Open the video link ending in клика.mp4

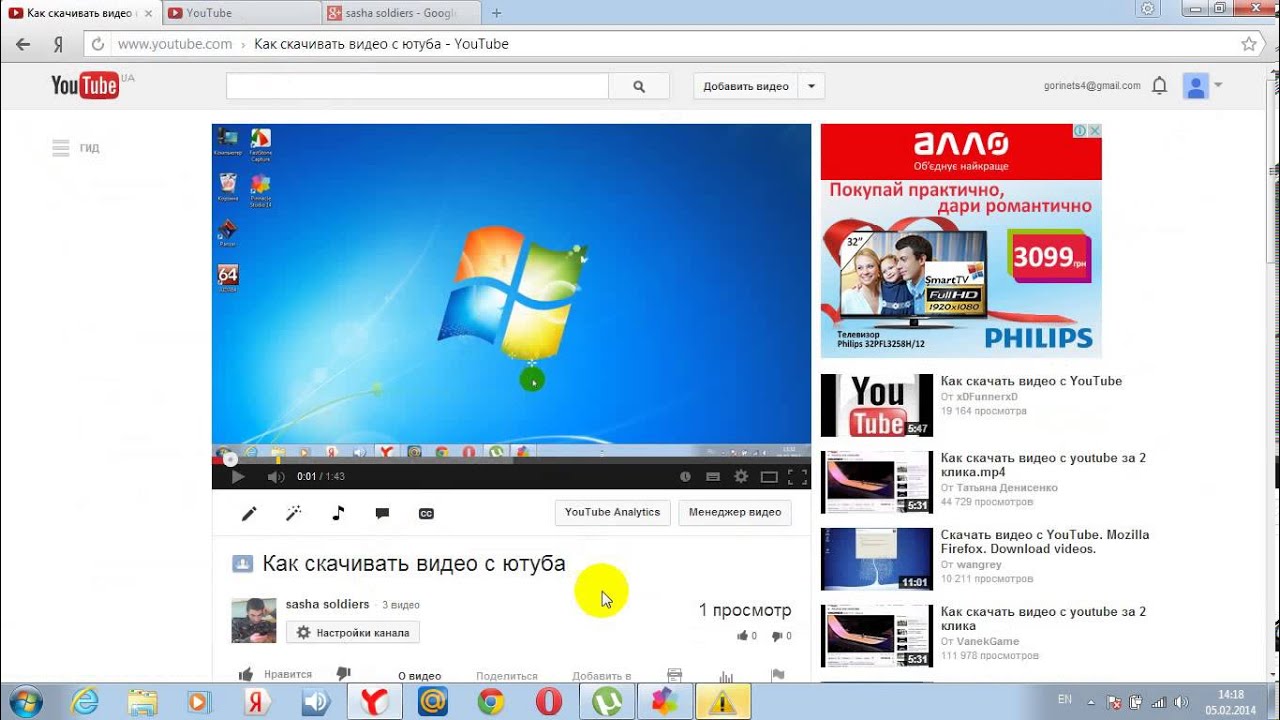(1043, 465)
